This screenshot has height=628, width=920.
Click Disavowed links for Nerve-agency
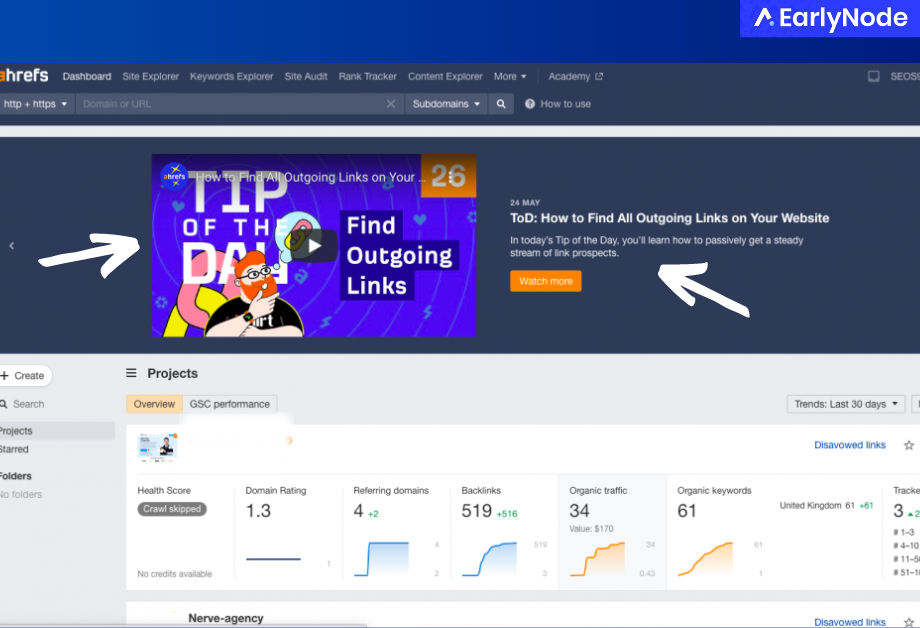click(x=850, y=622)
